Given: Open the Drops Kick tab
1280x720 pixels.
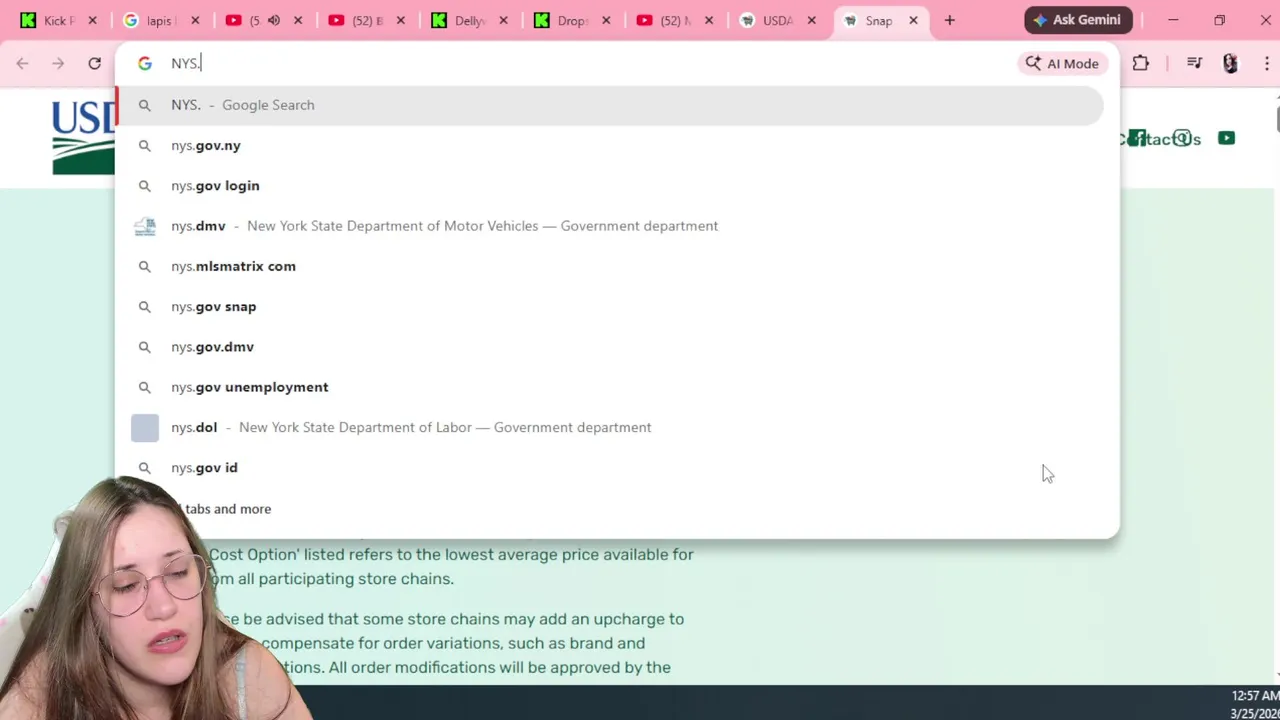Looking at the screenshot, I should tap(571, 20).
